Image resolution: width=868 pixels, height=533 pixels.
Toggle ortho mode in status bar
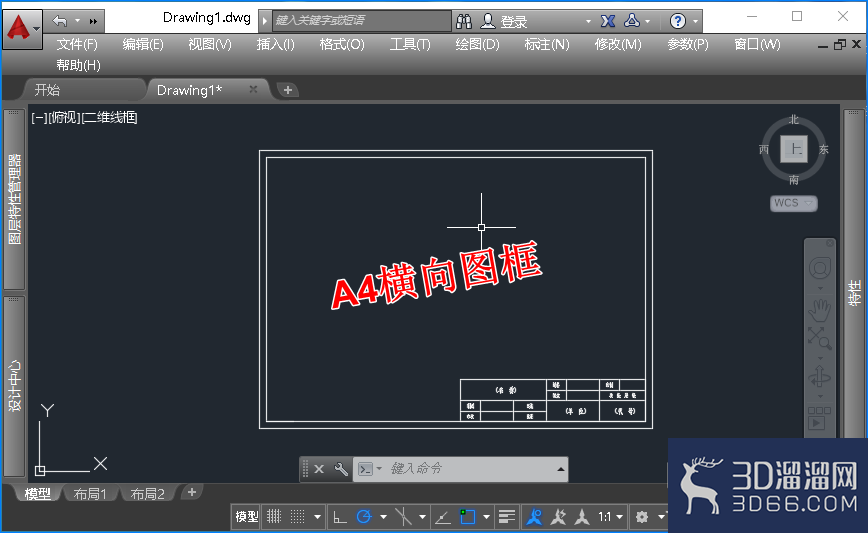[339, 517]
